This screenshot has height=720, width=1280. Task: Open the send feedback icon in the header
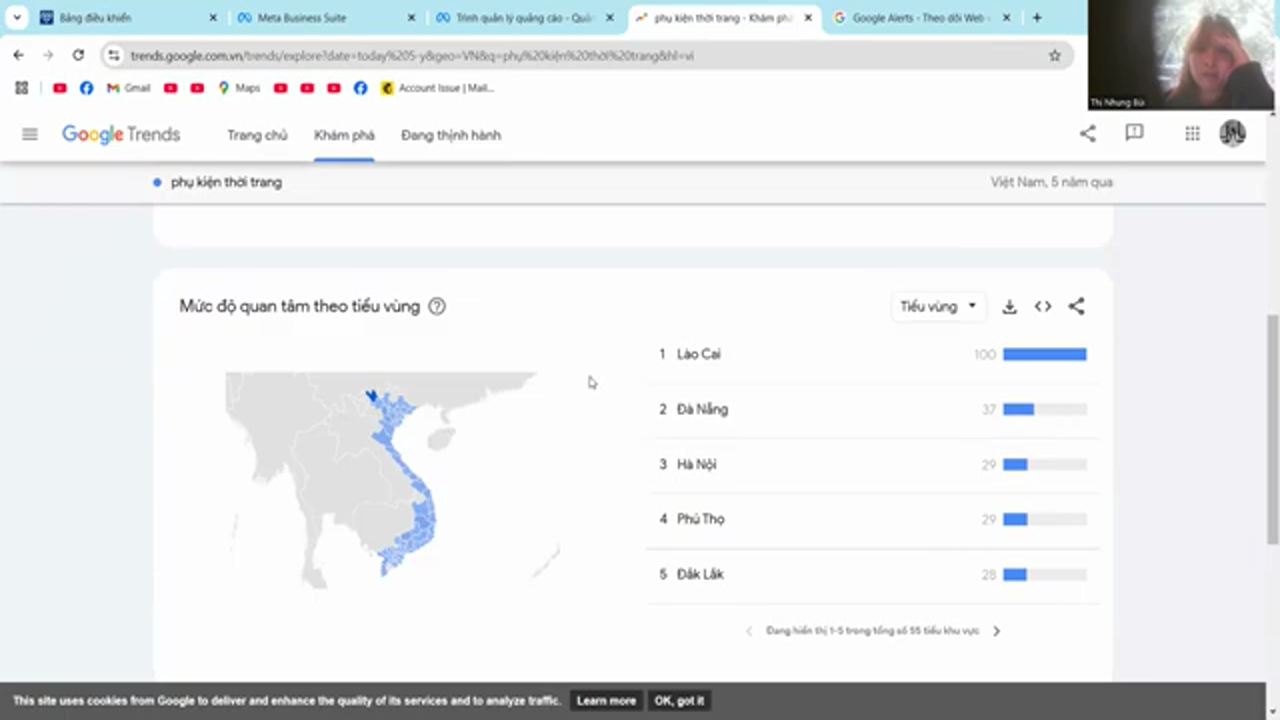pos(1134,133)
